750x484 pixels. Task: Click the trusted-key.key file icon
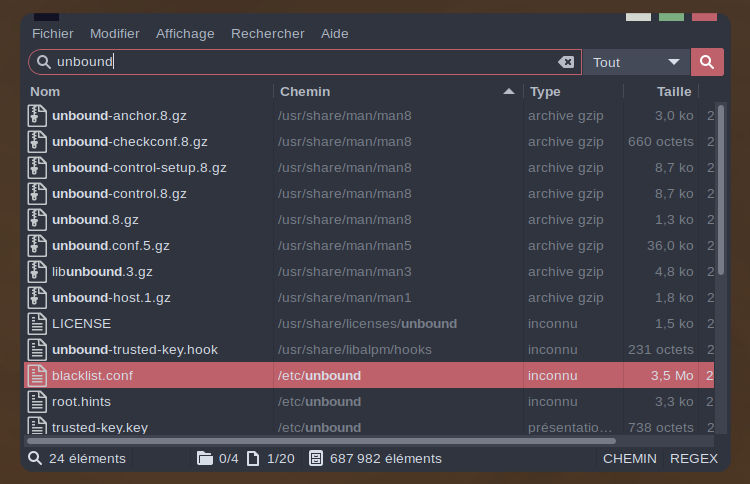point(37,426)
